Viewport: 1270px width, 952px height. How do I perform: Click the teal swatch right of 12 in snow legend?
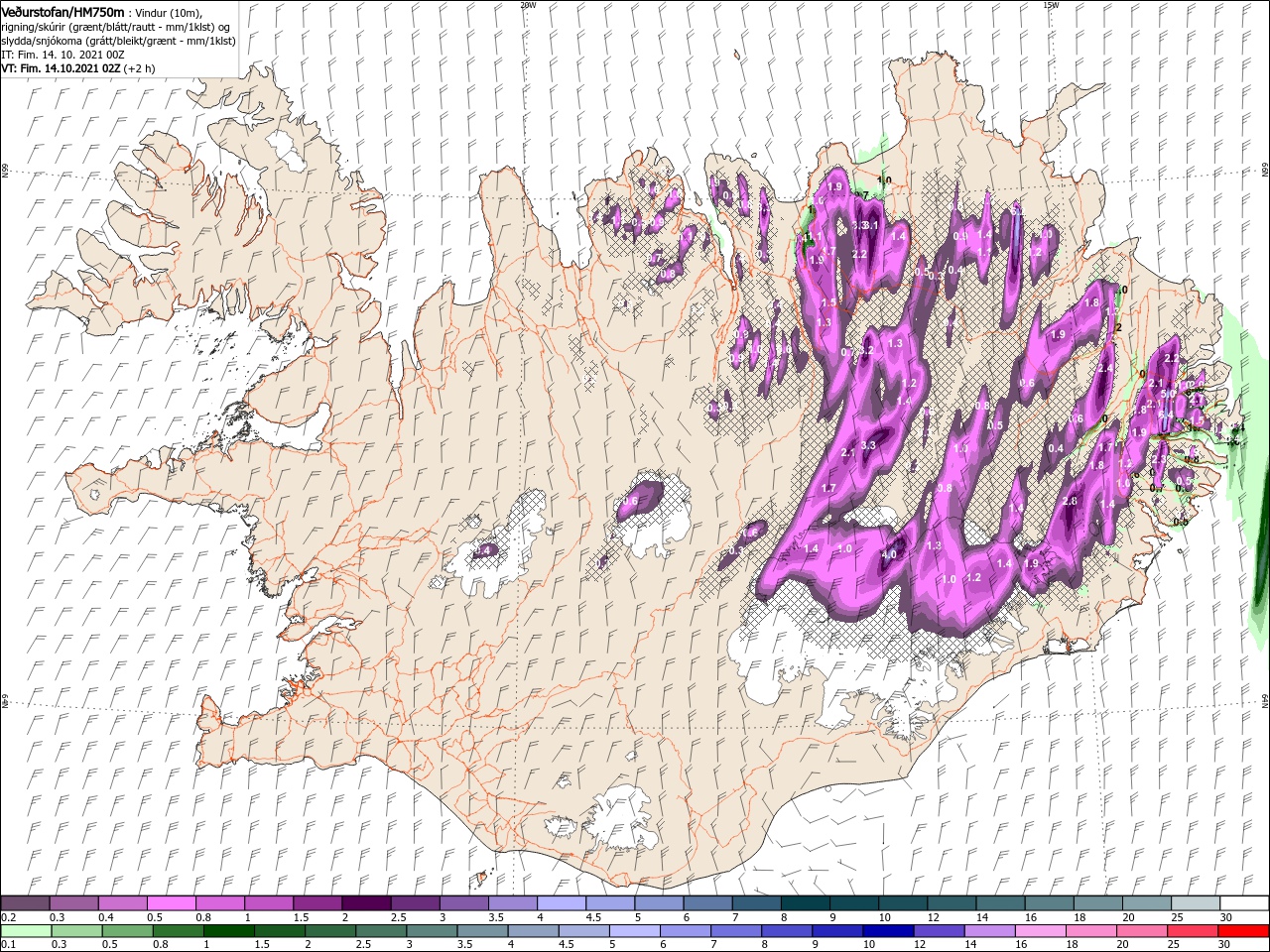pyautogui.click(x=952, y=903)
